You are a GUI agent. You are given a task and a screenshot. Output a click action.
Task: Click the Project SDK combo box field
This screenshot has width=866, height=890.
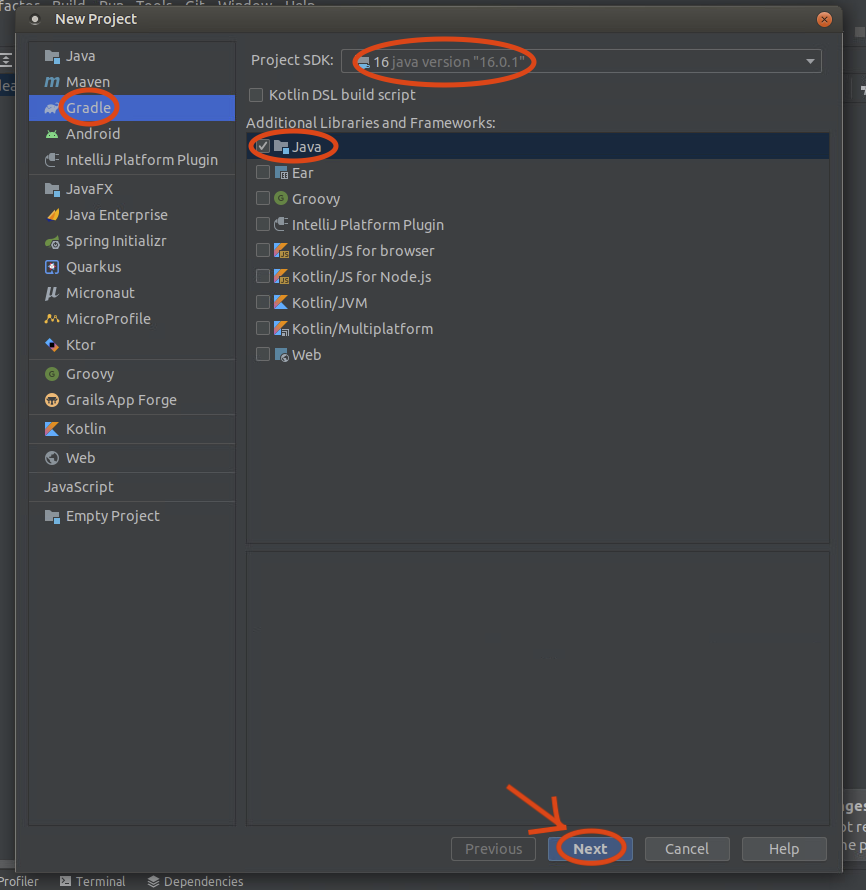[x=581, y=61]
